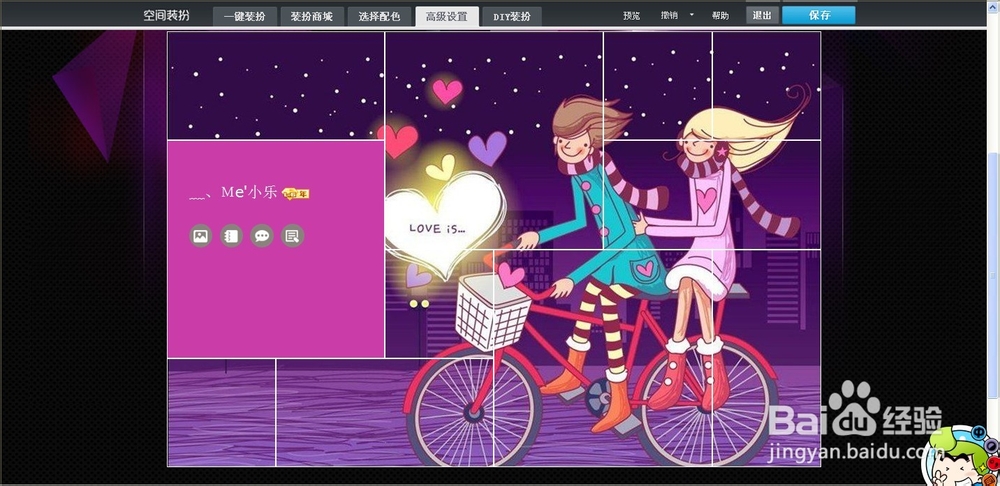Select the magenta profile module block
Viewport: 1000px width, 486px height.
tap(276, 249)
